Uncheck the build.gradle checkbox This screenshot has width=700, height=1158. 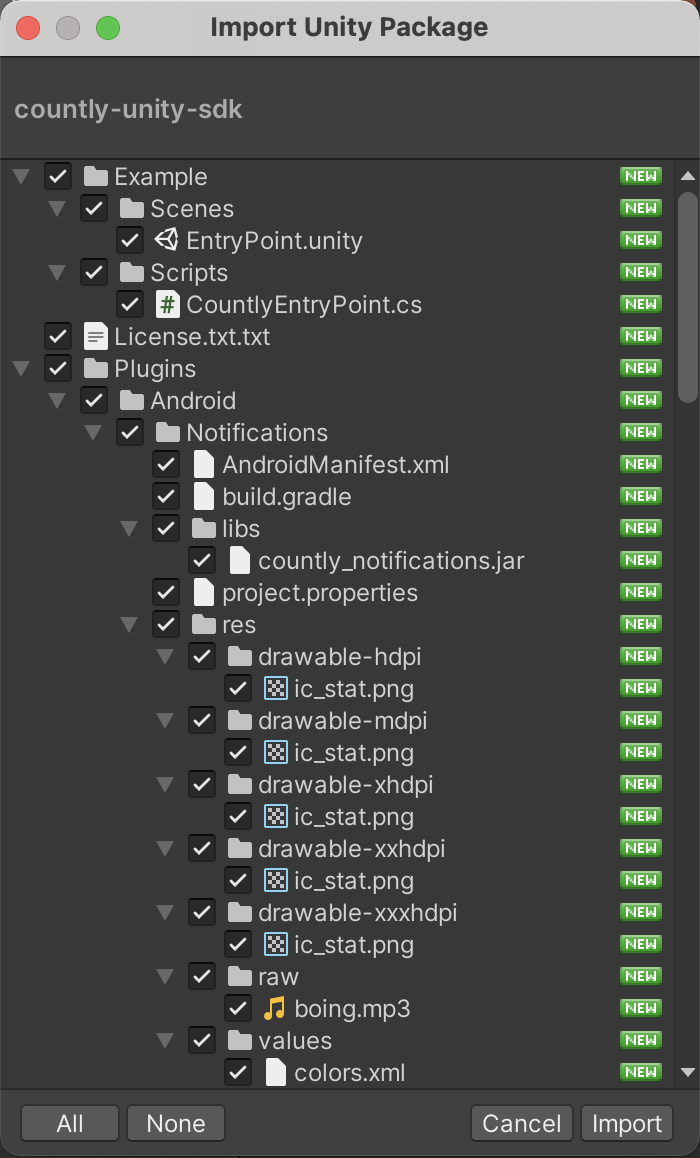(x=166, y=496)
